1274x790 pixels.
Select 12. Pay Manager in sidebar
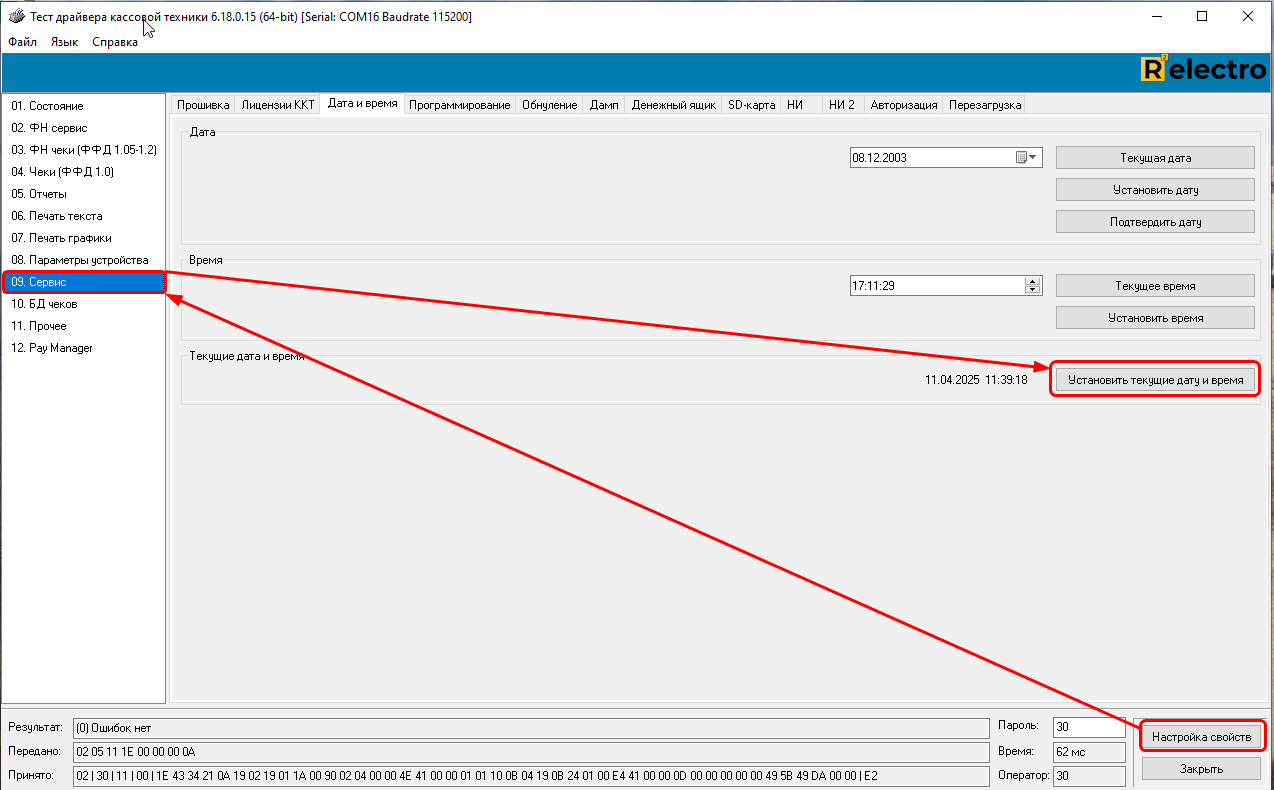pyautogui.click(x=52, y=348)
